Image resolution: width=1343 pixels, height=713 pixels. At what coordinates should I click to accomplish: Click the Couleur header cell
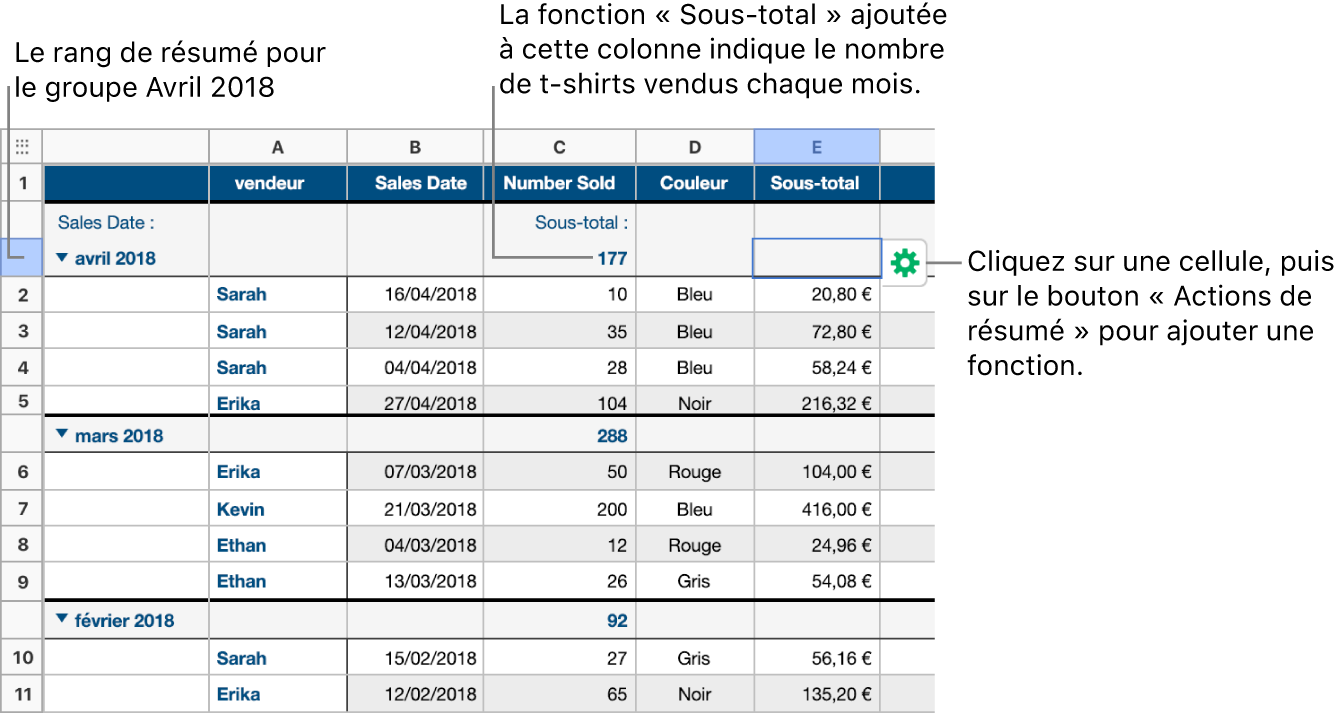point(694,183)
